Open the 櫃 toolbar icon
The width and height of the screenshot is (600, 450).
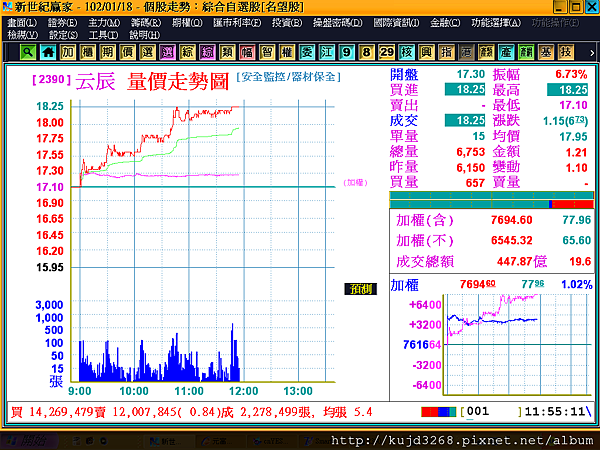(x=88, y=52)
